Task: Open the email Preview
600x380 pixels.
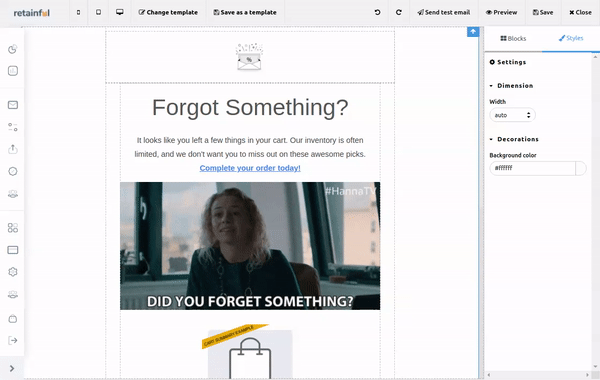Action: [501, 12]
